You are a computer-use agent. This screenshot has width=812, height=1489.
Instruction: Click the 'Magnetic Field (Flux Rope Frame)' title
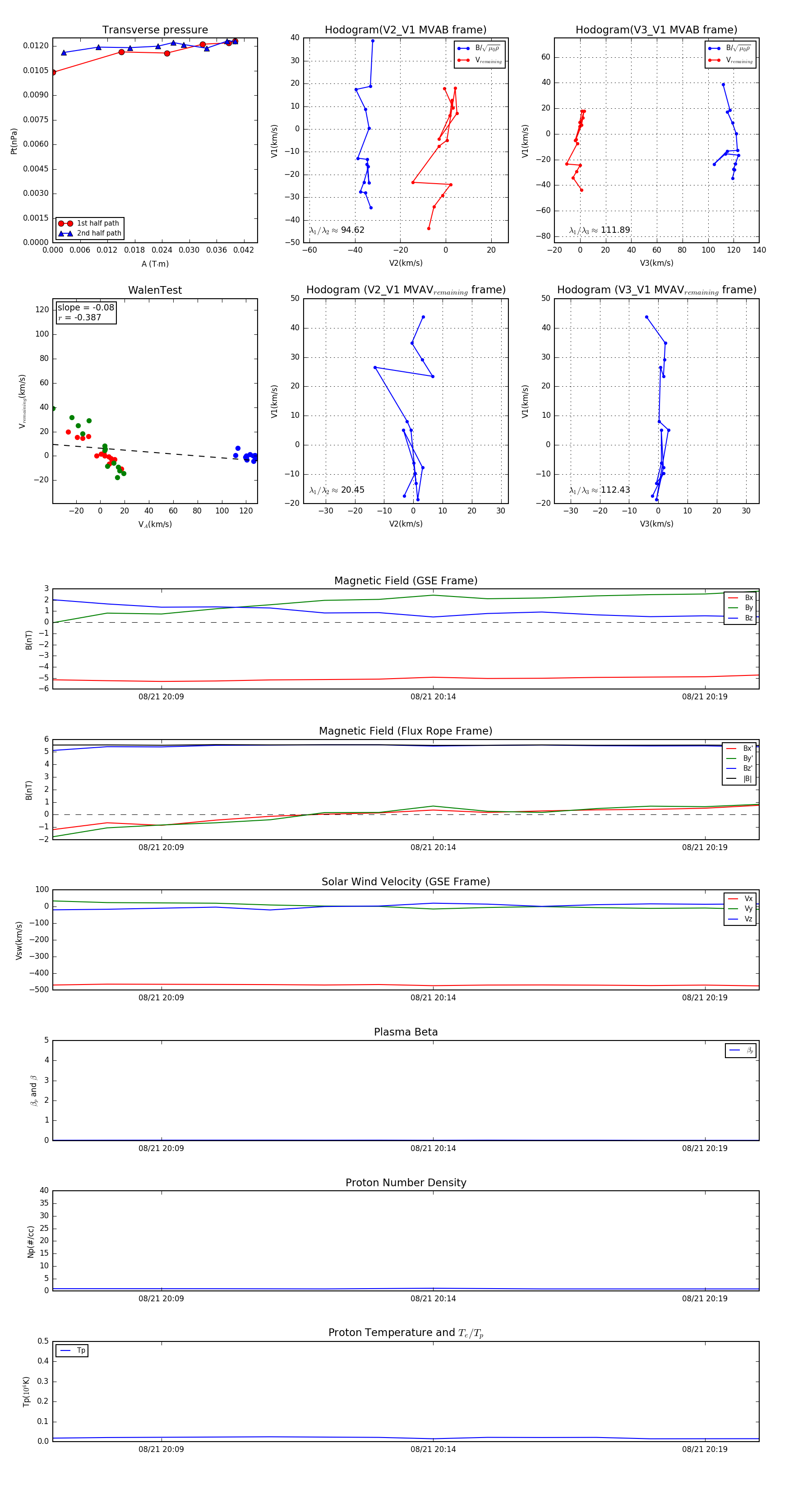click(x=406, y=731)
